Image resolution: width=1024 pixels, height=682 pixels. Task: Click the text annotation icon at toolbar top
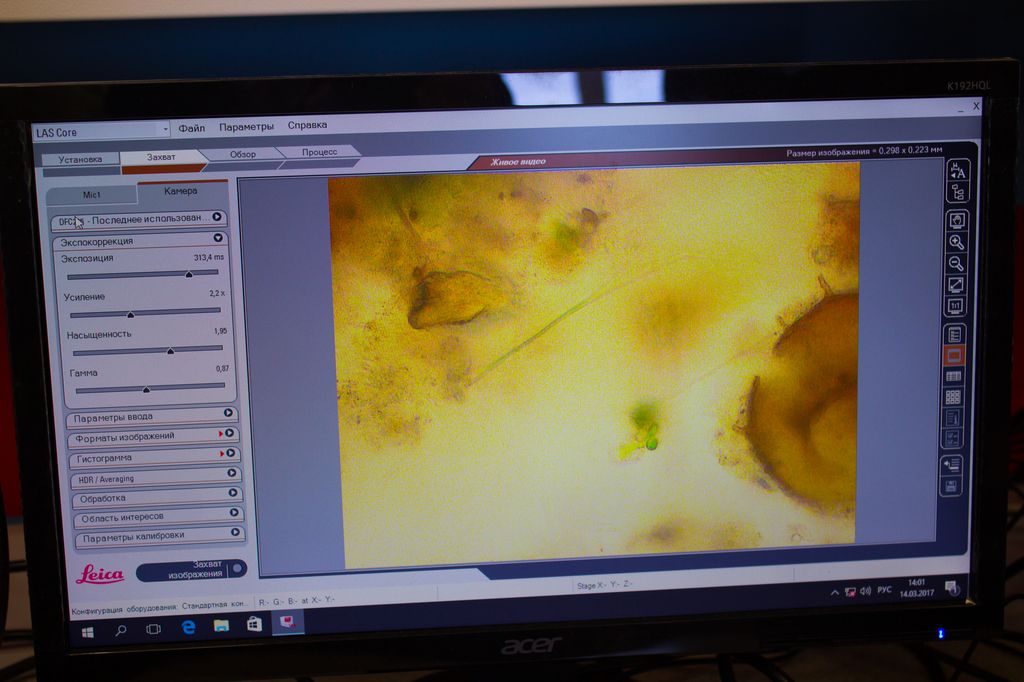pyautogui.click(x=958, y=171)
